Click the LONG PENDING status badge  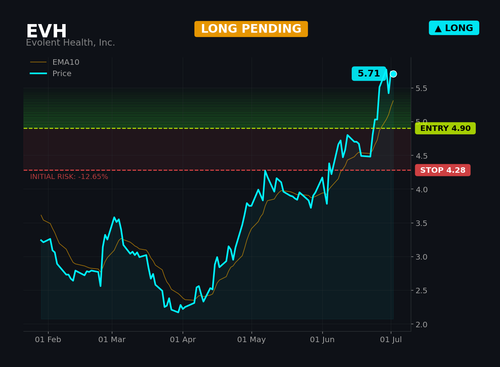pyautogui.click(x=251, y=29)
